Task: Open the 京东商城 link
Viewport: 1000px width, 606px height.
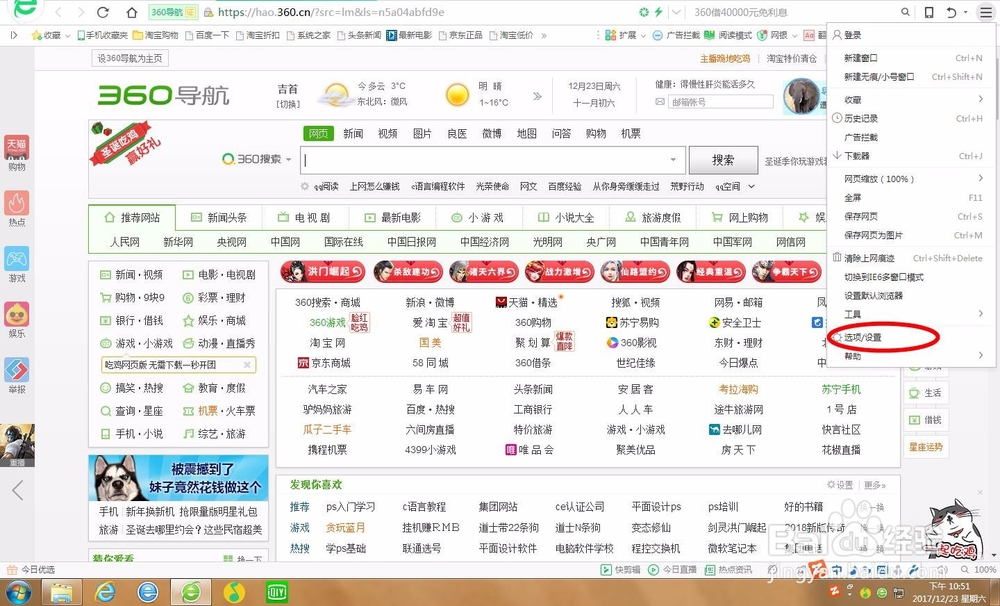Action: [x=331, y=363]
